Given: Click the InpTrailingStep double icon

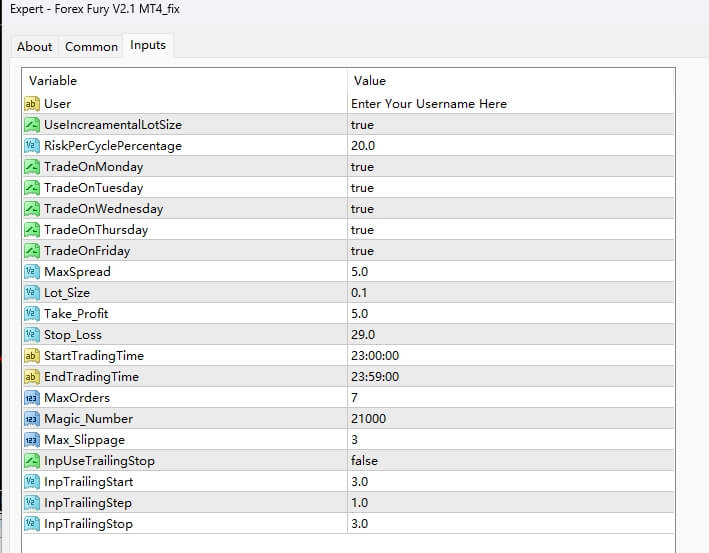Looking at the screenshot, I should [x=32, y=503].
